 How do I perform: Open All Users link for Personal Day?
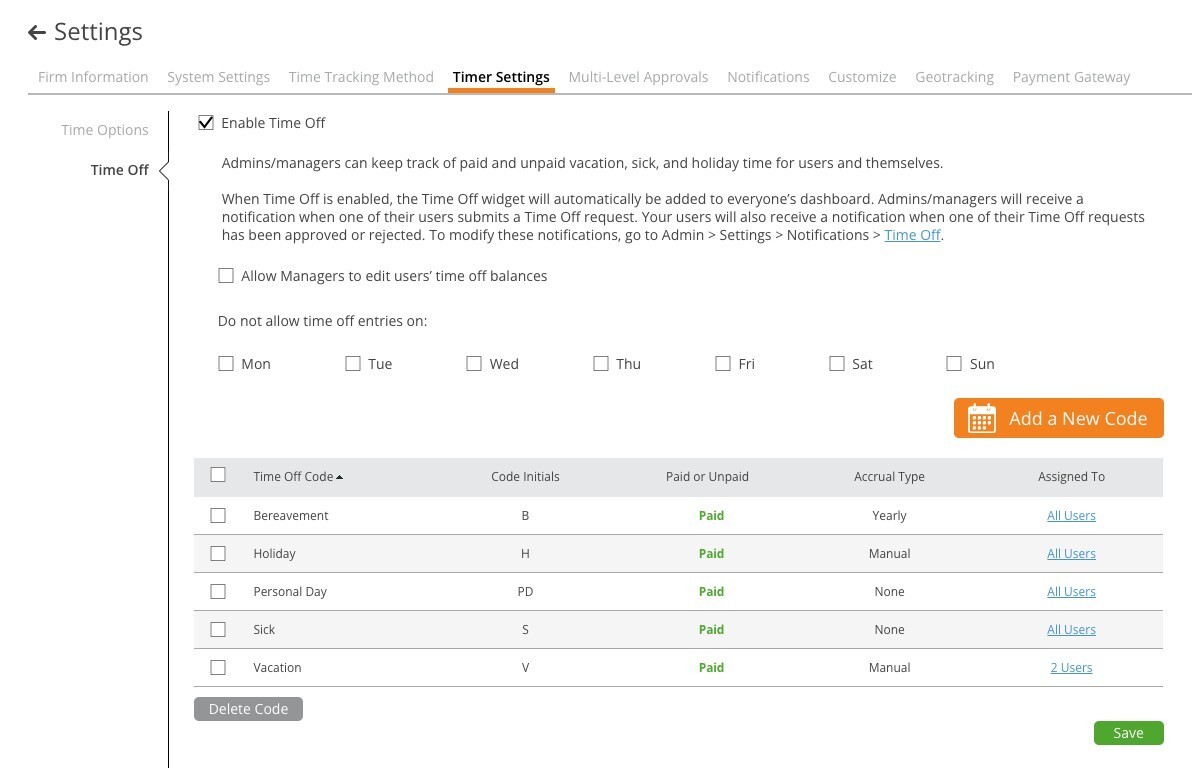1071,592
